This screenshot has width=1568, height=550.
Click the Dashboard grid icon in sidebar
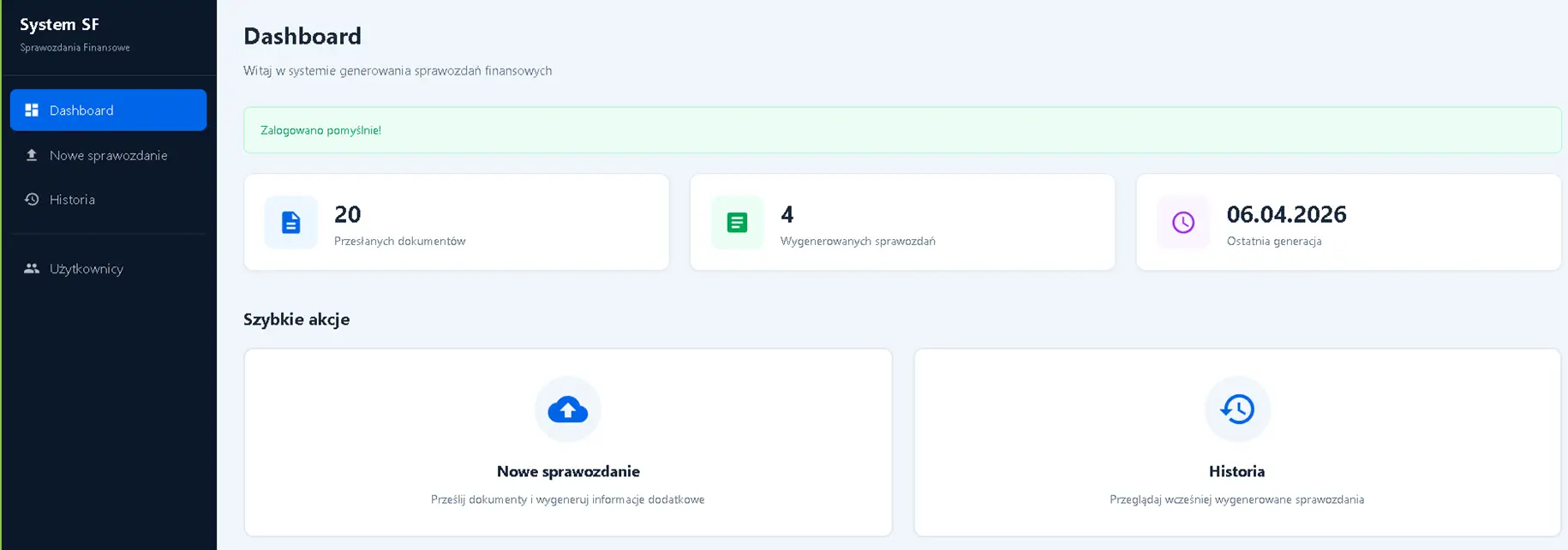pyautogui.click(x=32, y=110)
